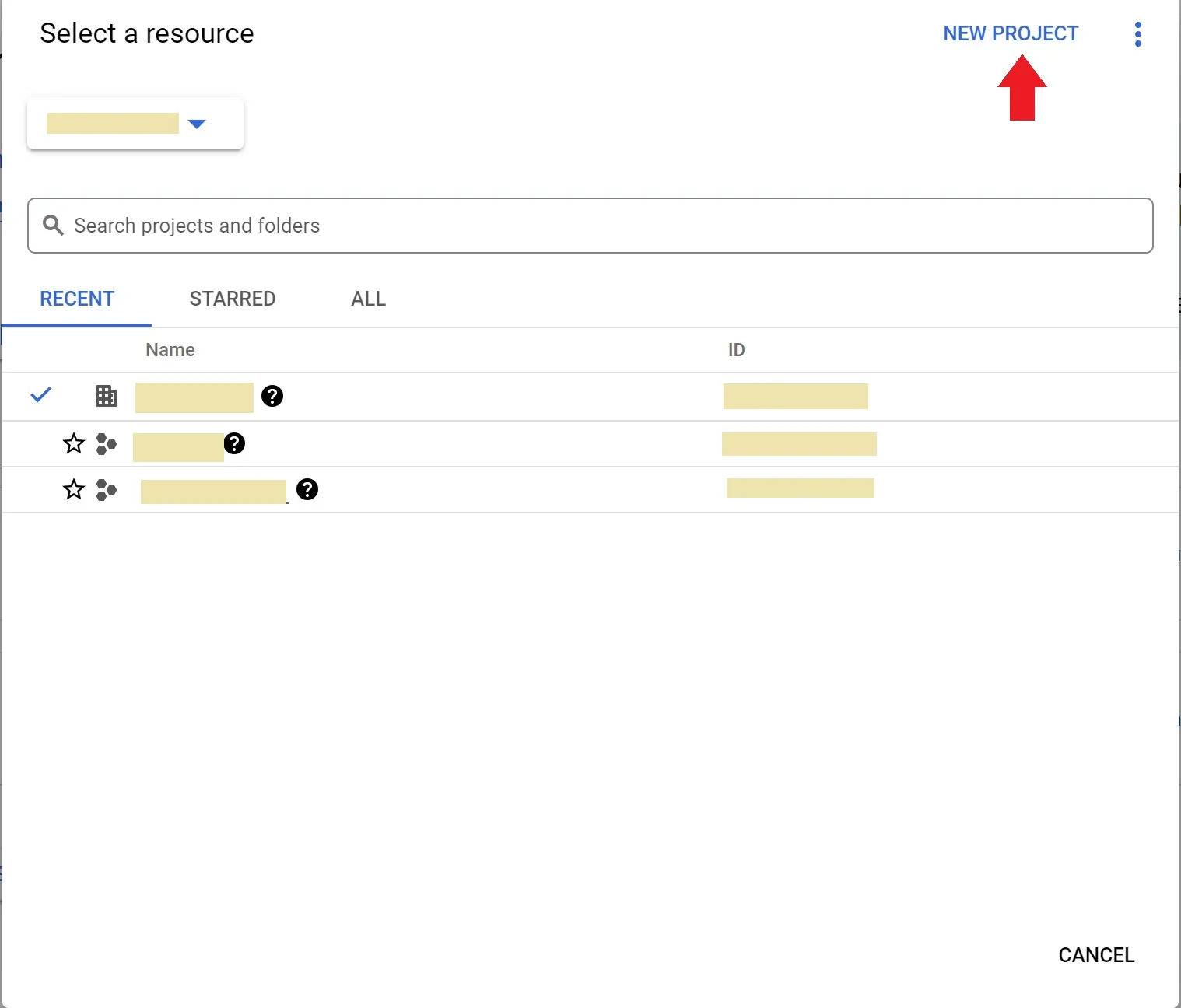Click the project hexagon icon in second row

tap(107, 444)
